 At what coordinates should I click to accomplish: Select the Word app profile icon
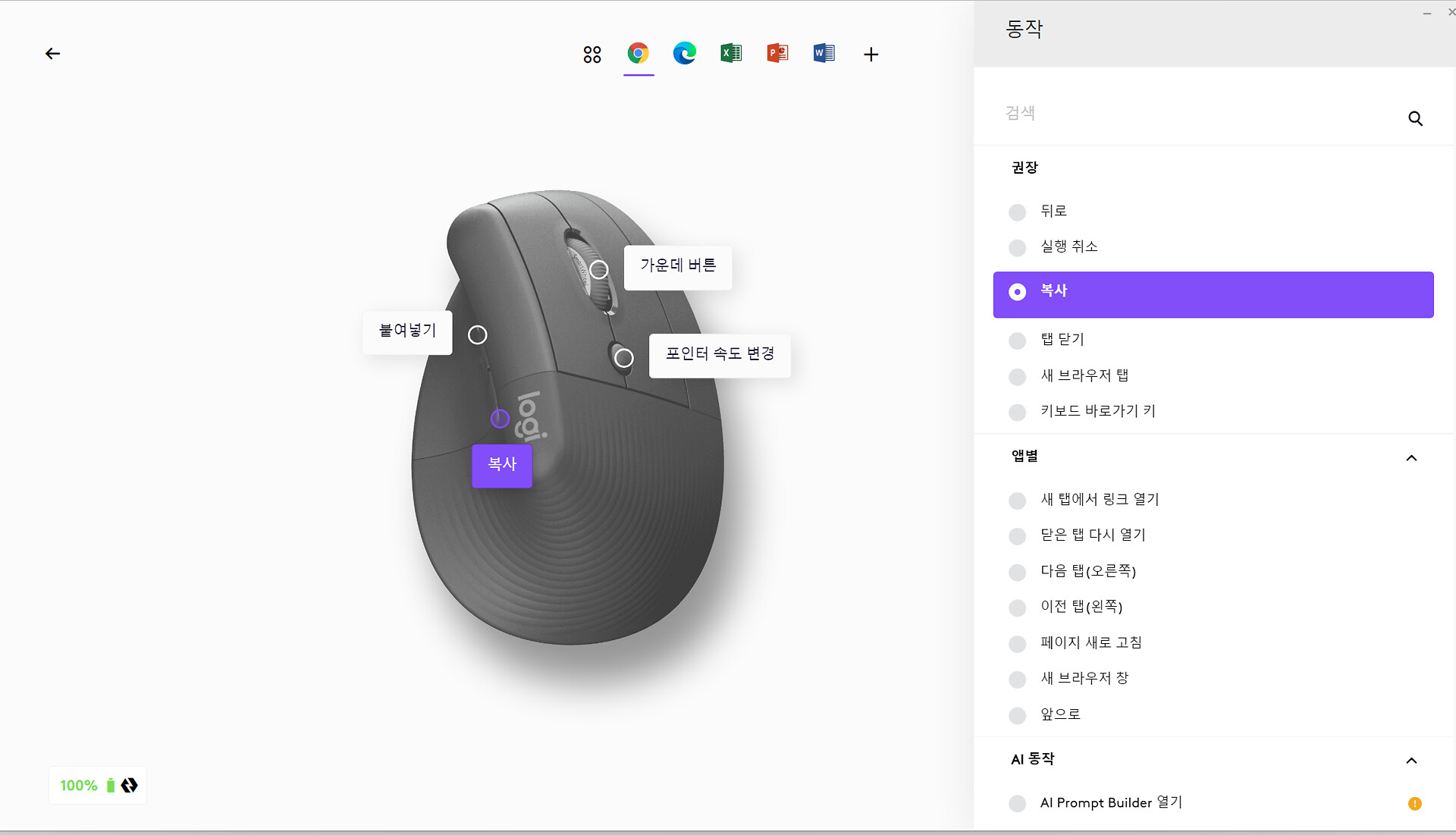[824, 53]
